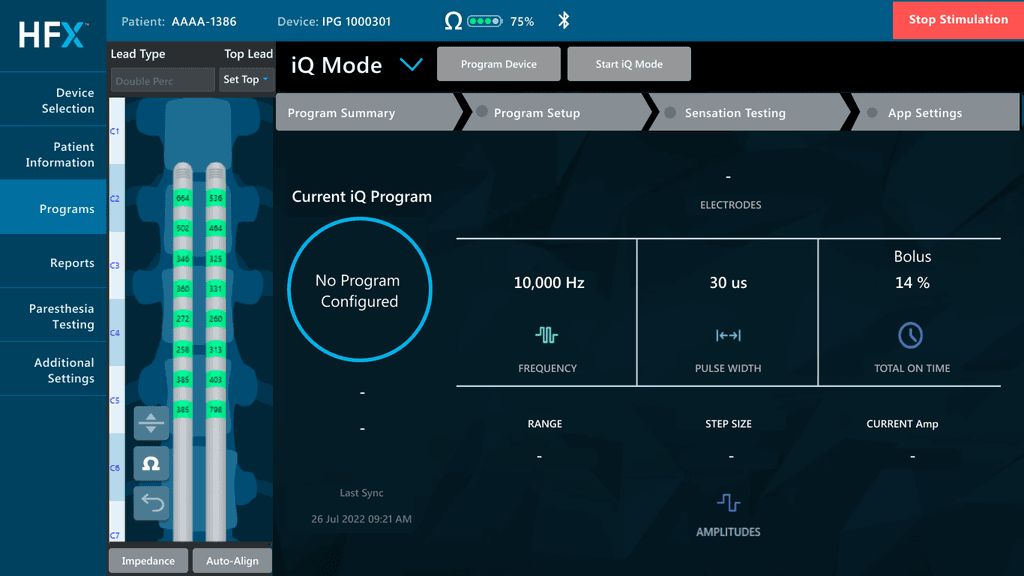Image resolution: width=1024 pixels, height=576 pixels.
Task: Click the Bluetooth connection icon
Action: (x=564, y=20)
